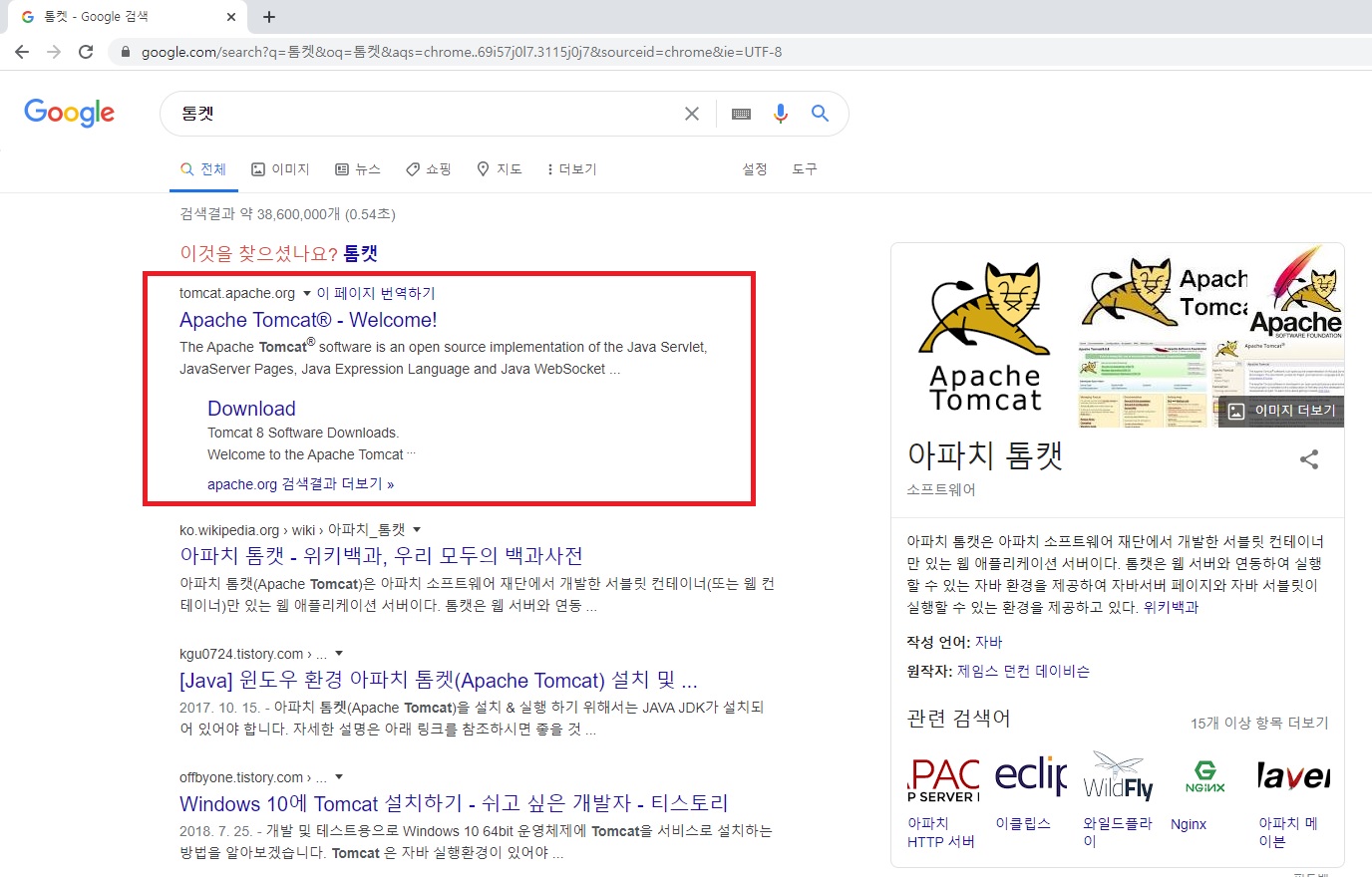This screenshot has height=877, width=1372.
Task: Start voice search with microphone icon
Action: pyautogui.click(x=781, y=114)
